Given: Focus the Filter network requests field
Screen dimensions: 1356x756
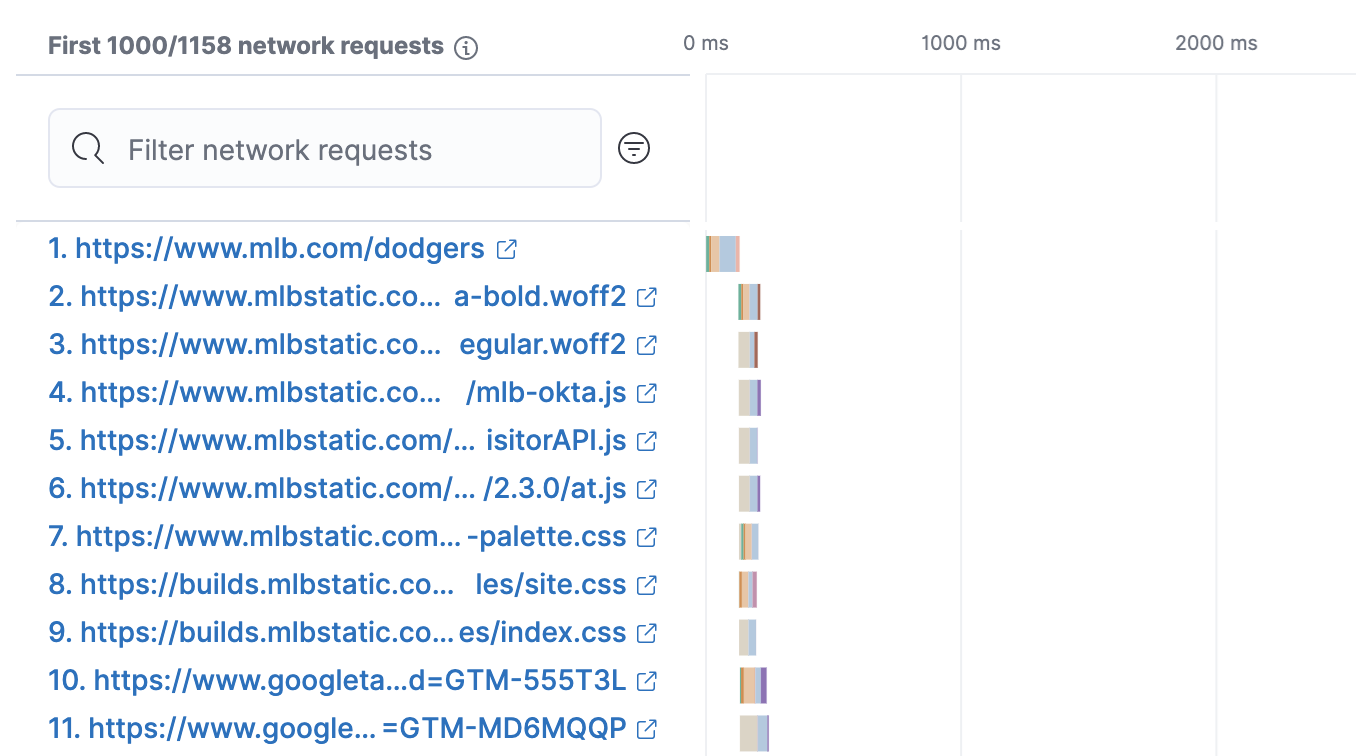Looking at the screenshot, I should coord(325,148).
